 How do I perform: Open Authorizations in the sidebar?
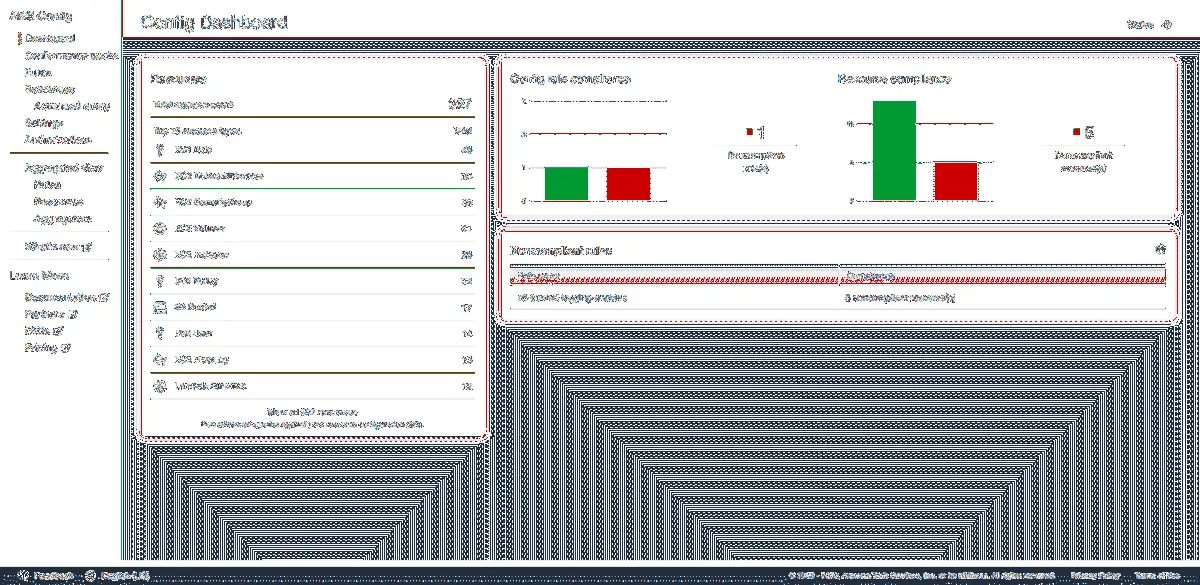[58, 140]
